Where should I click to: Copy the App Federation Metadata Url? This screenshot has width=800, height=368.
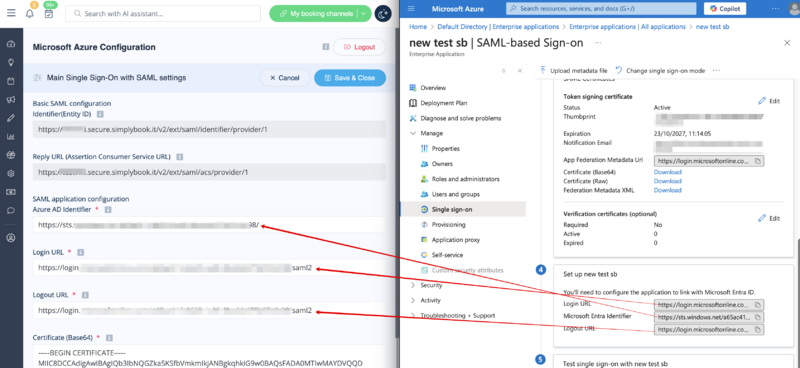758,161
